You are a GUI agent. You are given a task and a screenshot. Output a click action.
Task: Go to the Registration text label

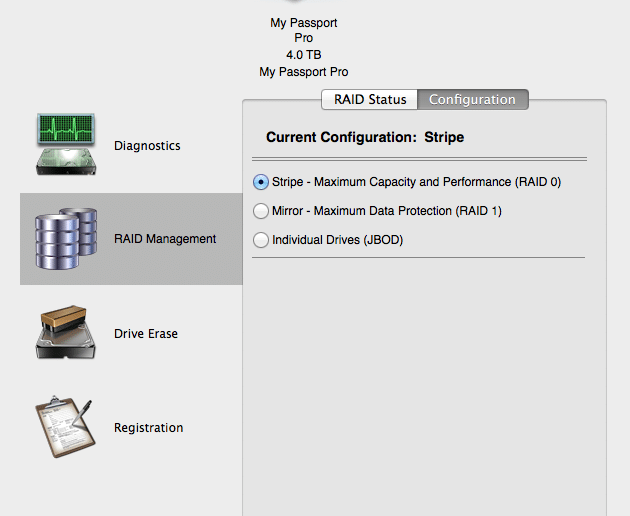(x=149, y=428)
